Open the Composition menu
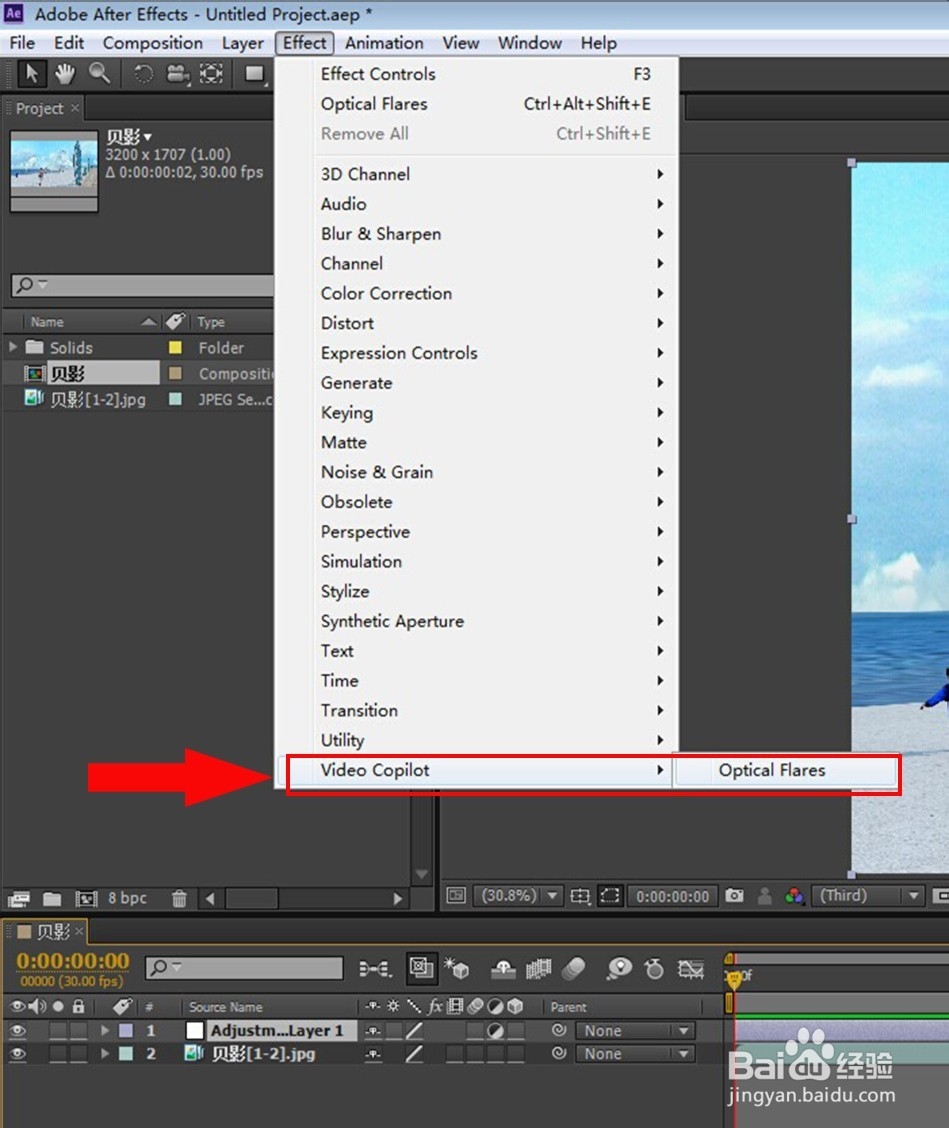The height and width of the screenshot is (1128, 949). click(x=153, y=43)
